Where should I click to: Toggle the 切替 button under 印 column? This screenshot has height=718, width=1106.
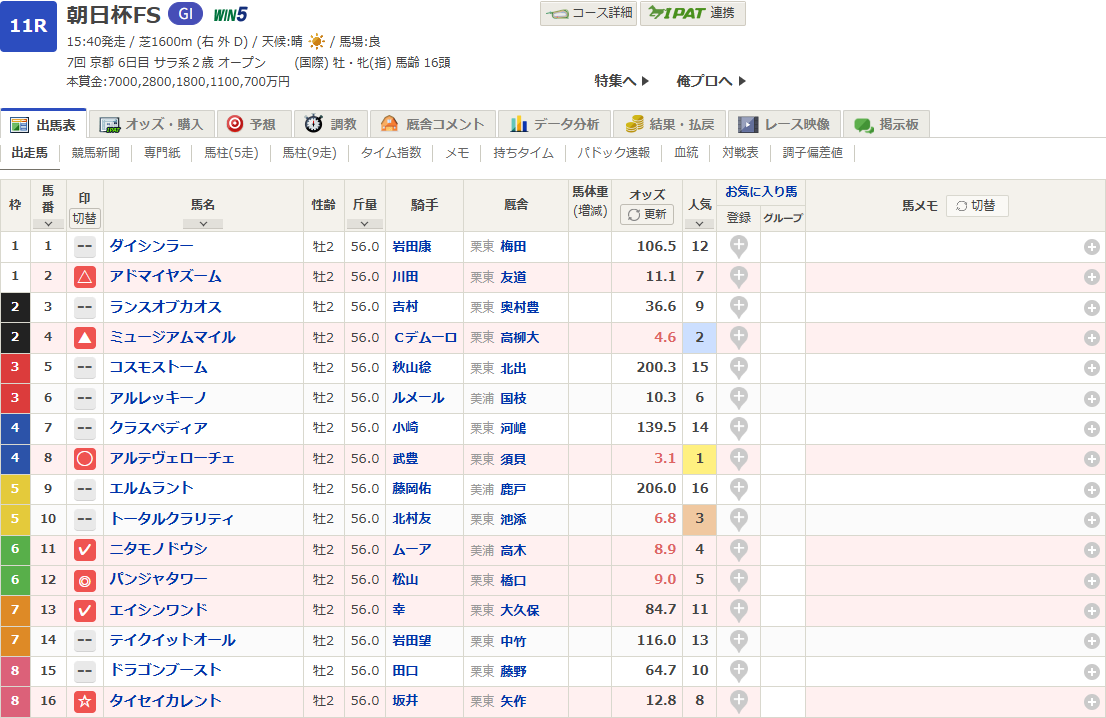[x=85, y=217]
